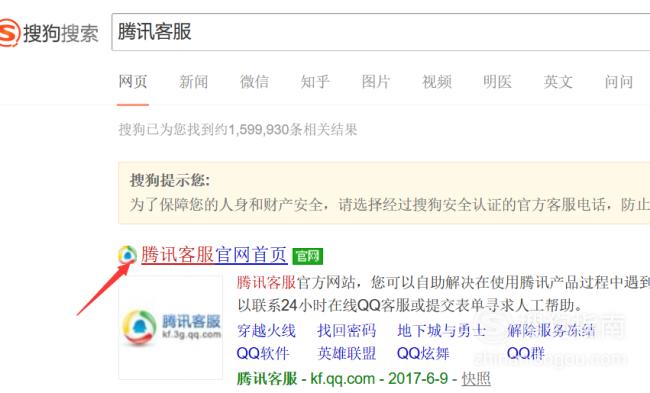The height and width of the screenshot is (393, 650).
Task: Switch to the 图片 tab
Action: (376, 82)
